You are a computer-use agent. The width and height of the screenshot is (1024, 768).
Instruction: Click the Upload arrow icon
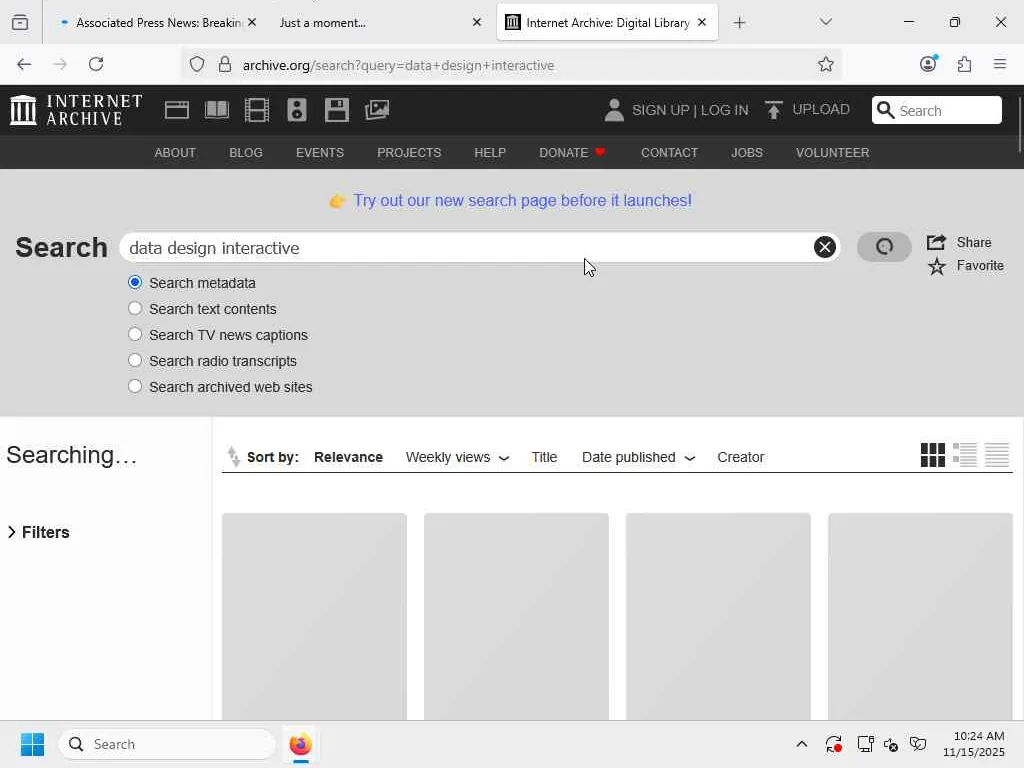tap(774, 110)
